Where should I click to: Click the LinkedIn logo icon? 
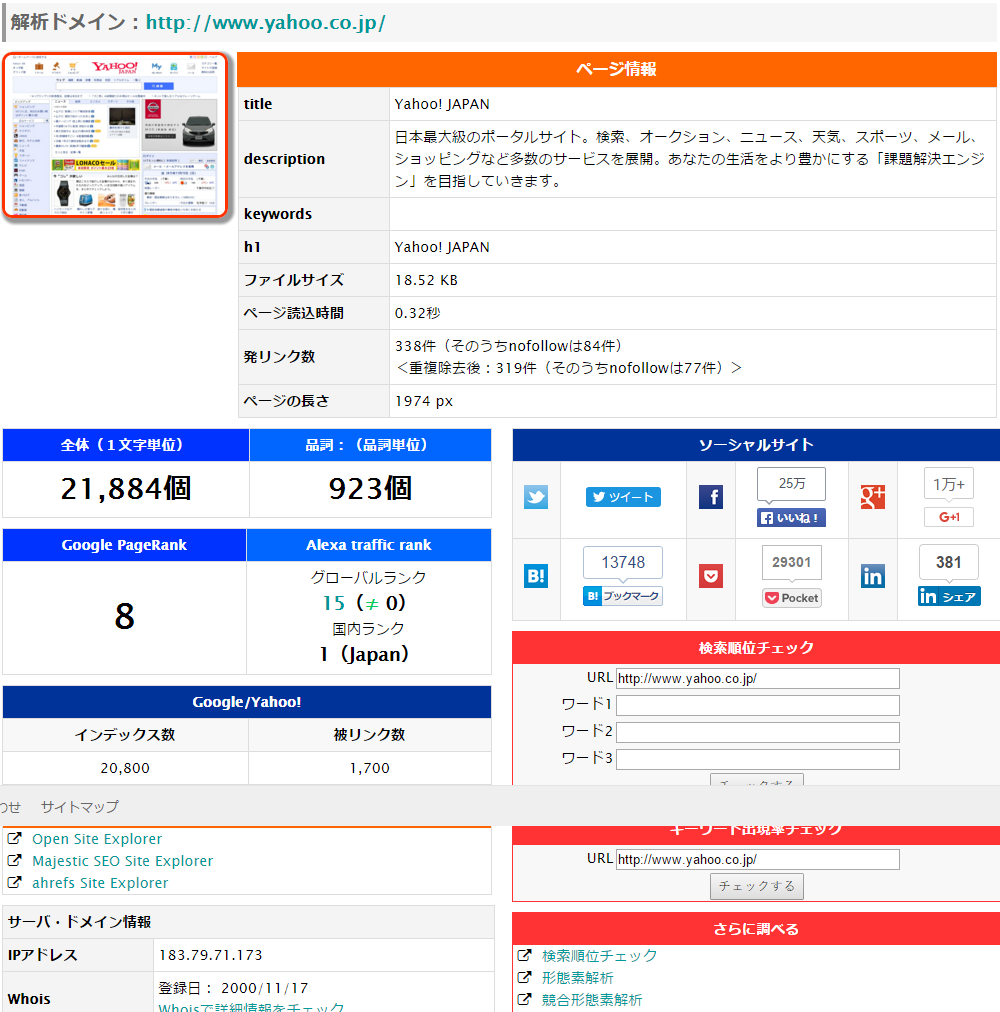873,576
